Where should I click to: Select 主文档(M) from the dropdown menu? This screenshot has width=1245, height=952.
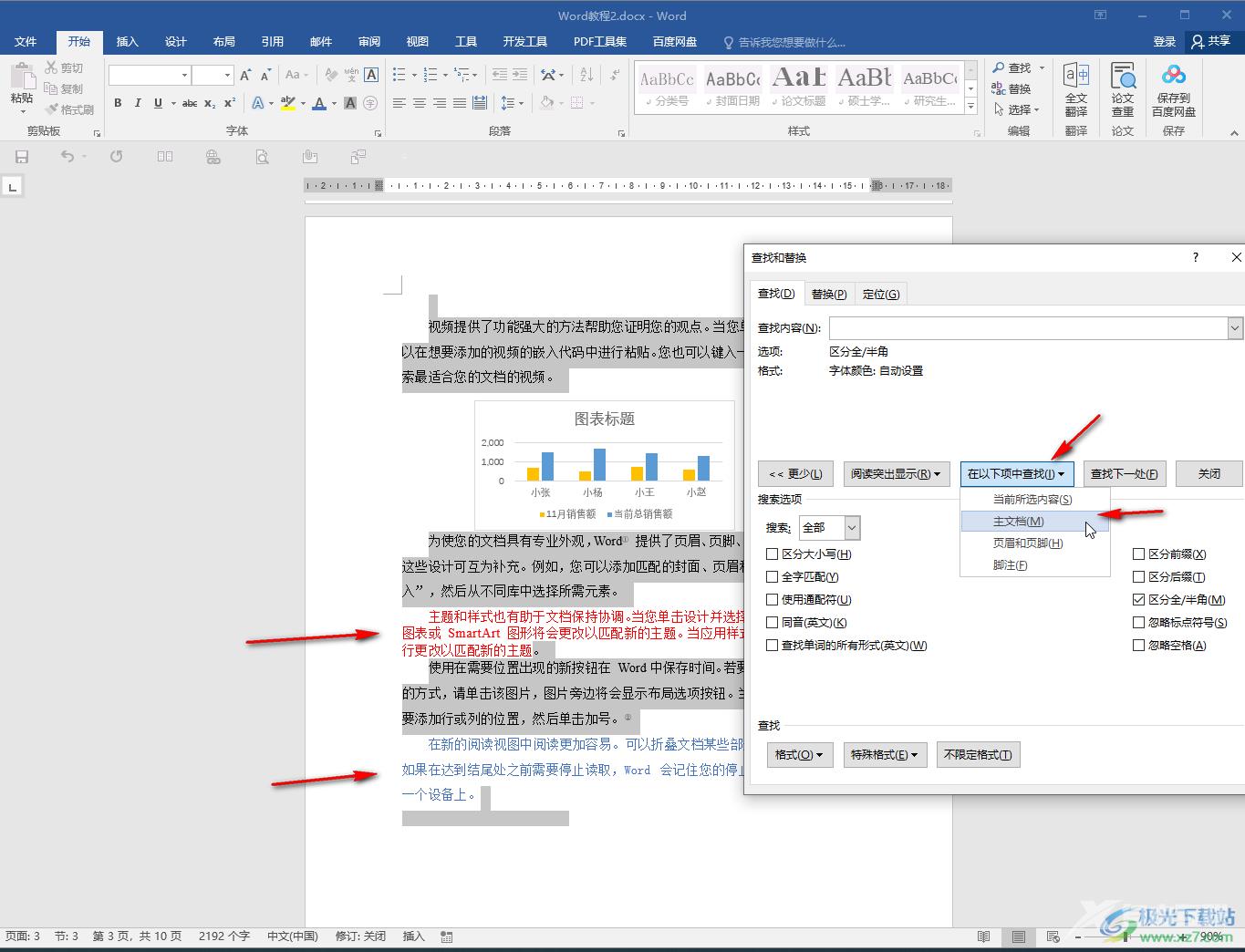pos(1035,522)
